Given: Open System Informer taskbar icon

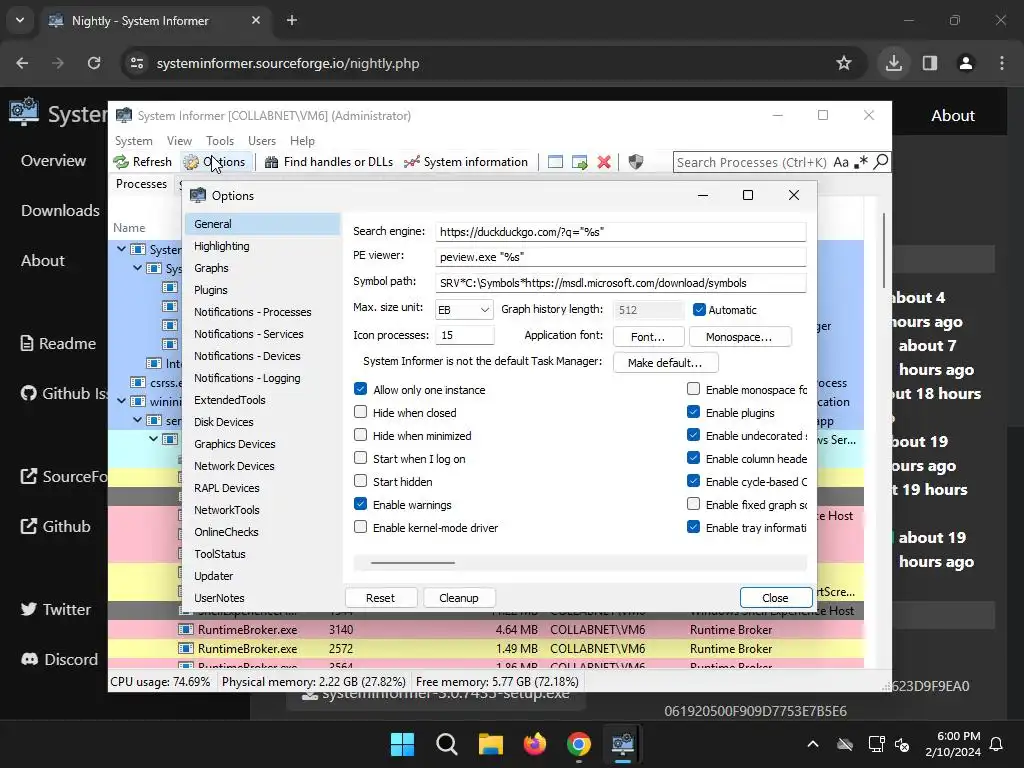Looking at the screenshot, I should click(623, 744).
